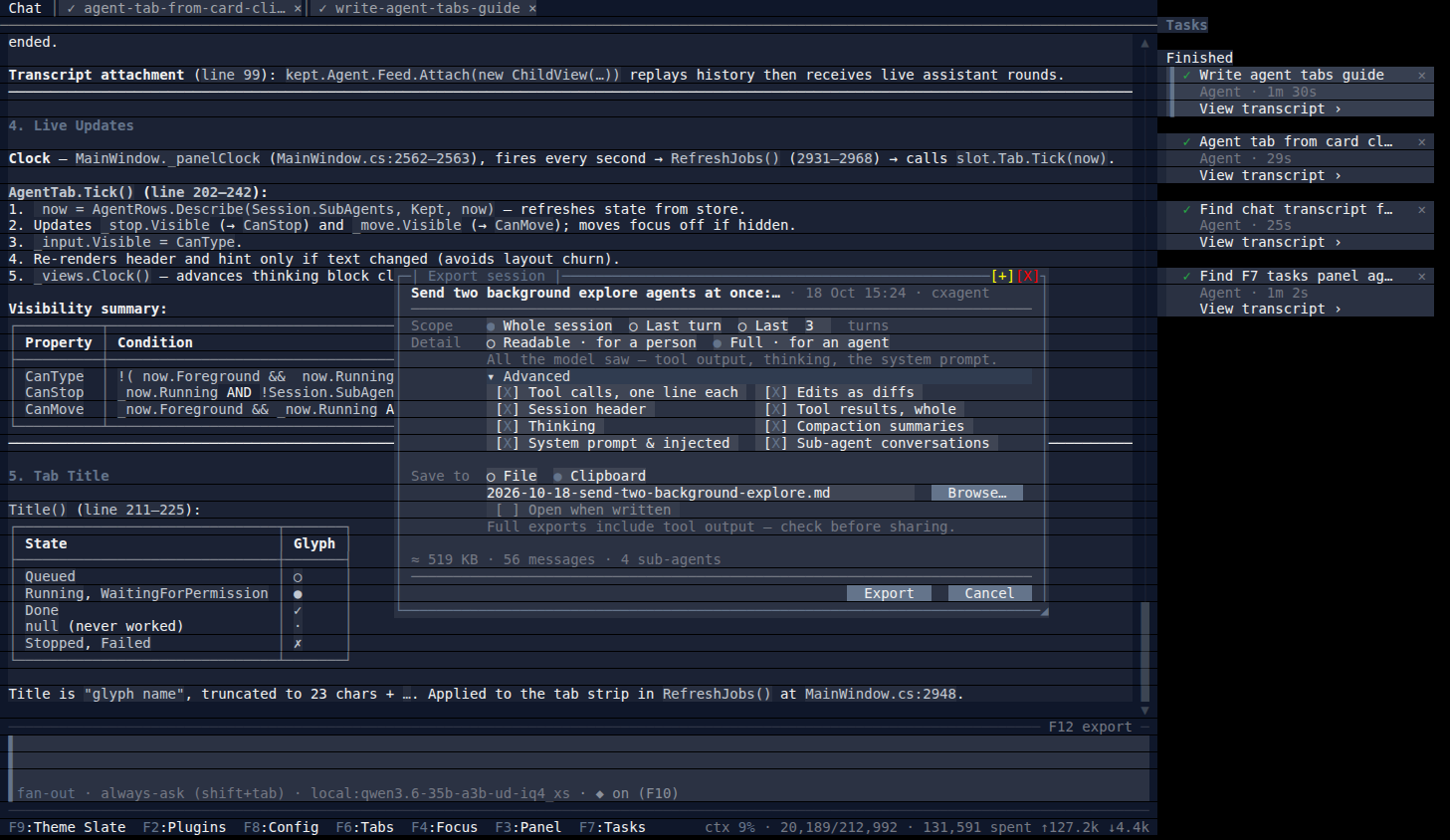This screenshot has height=840, width=1450.
Task: Toggle Tool calls, one line each checkbox
Action: point(617,392)
